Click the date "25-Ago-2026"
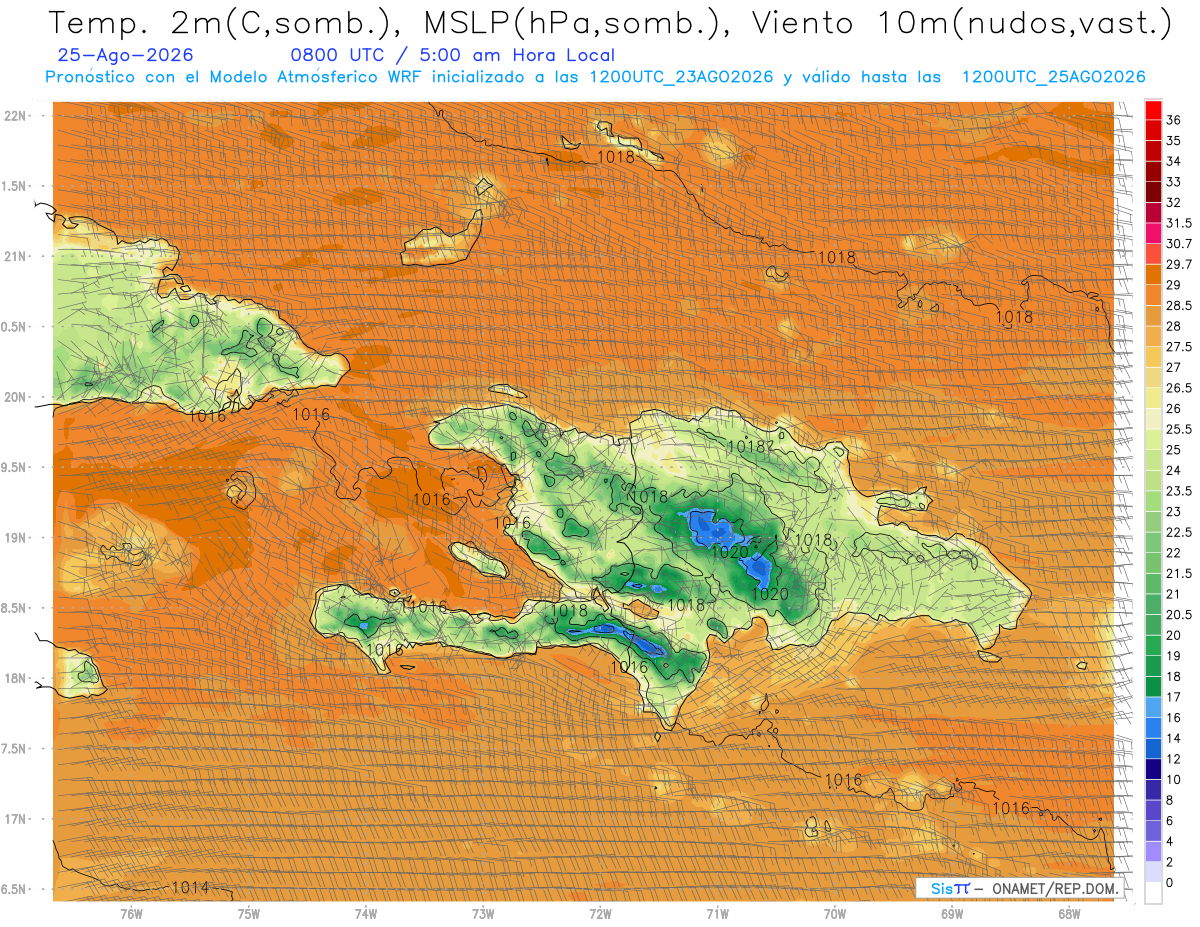This screenshot has width=1200, height=927. 125,56
